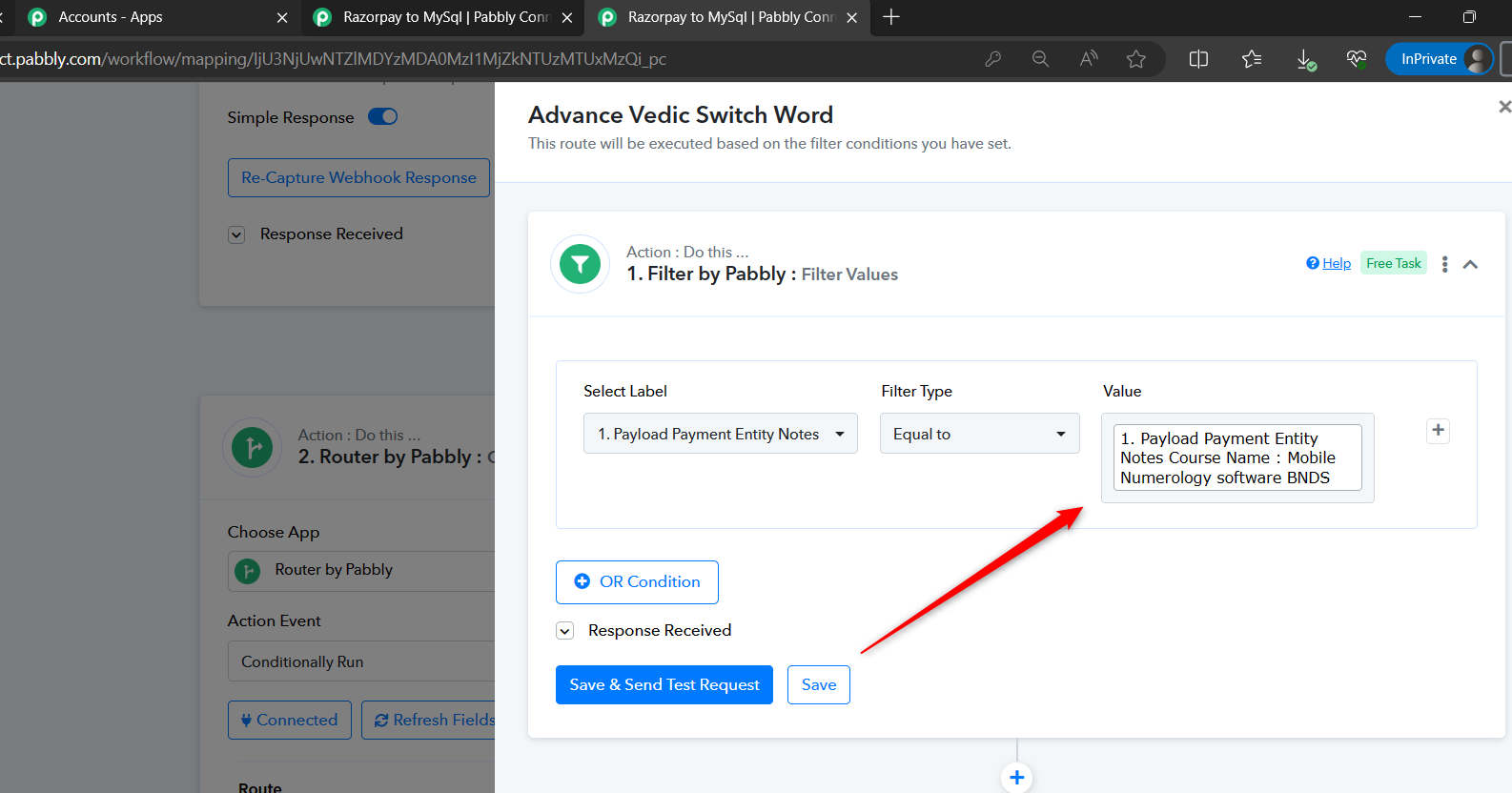Viewport: 1512px width, 793px height.
Task: Add this page to favorites star icon
Action: (x=1135, y=59)
